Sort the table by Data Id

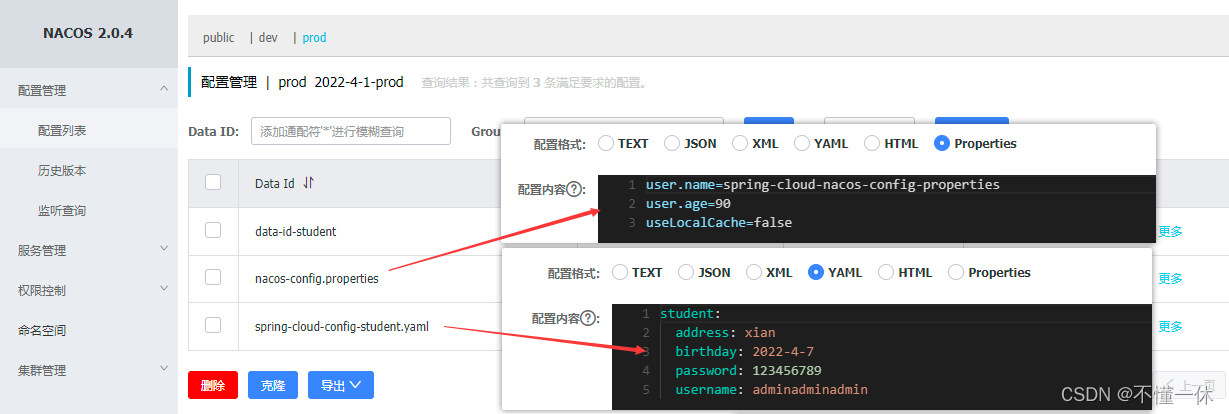(x=308, y=183)
